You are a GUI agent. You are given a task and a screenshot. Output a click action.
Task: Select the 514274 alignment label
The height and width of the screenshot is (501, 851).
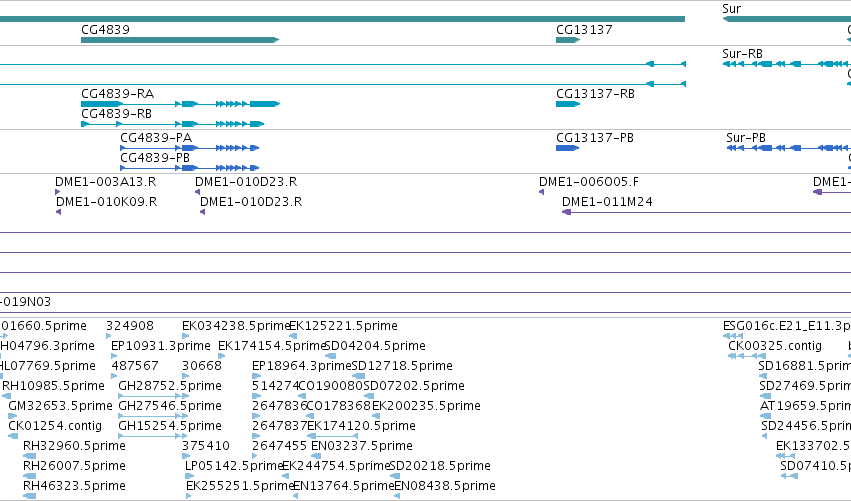(x=276, y=386)
